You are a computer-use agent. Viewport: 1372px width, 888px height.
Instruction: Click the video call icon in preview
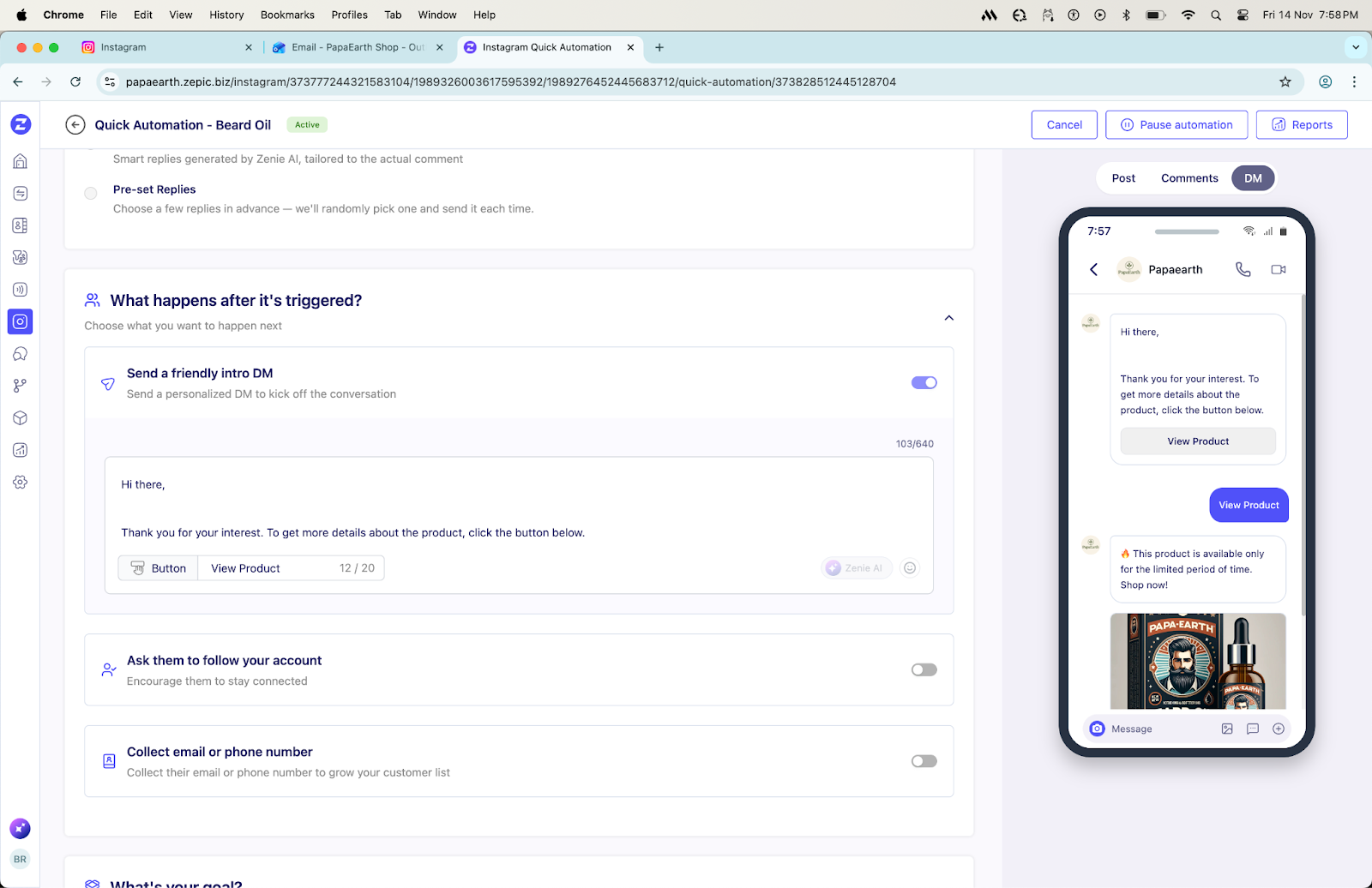[x=1279, y=269]
